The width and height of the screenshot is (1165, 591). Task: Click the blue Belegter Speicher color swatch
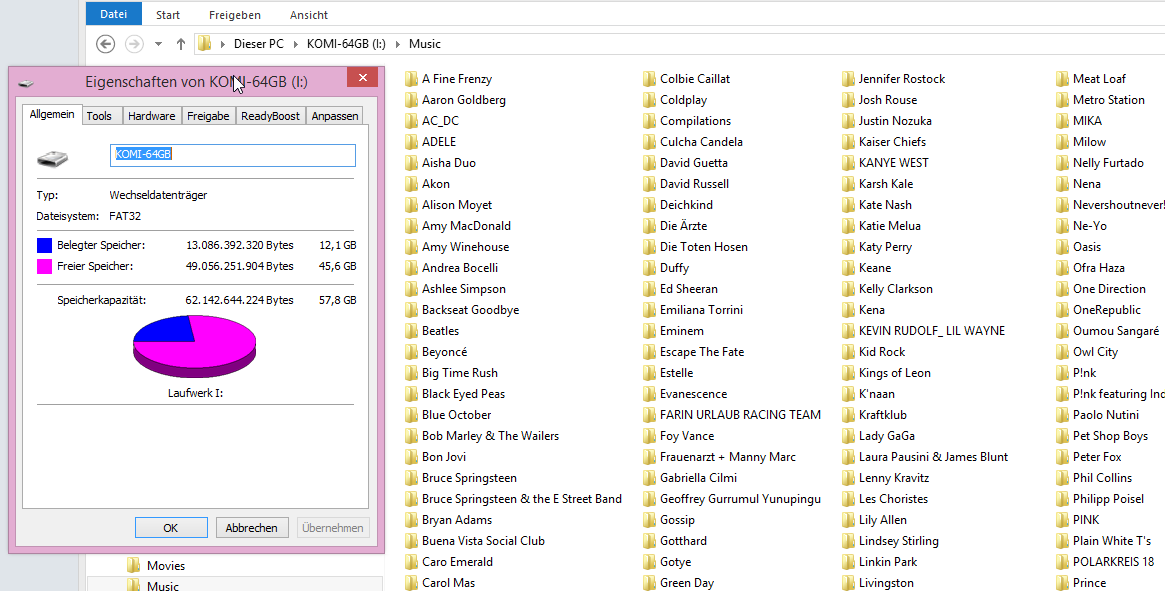coord(45,245)
